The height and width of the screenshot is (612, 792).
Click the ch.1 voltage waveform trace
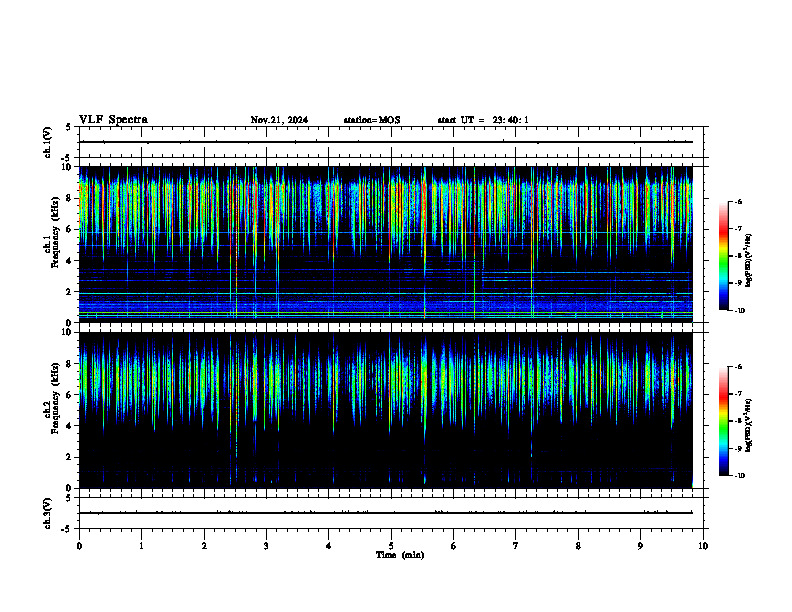click(x=386, y=142)
